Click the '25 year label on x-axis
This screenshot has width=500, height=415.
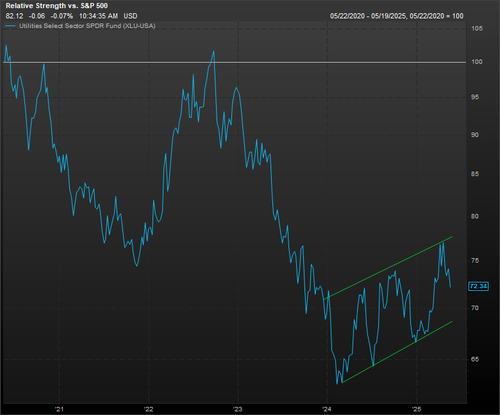click(x=417, y=409)
